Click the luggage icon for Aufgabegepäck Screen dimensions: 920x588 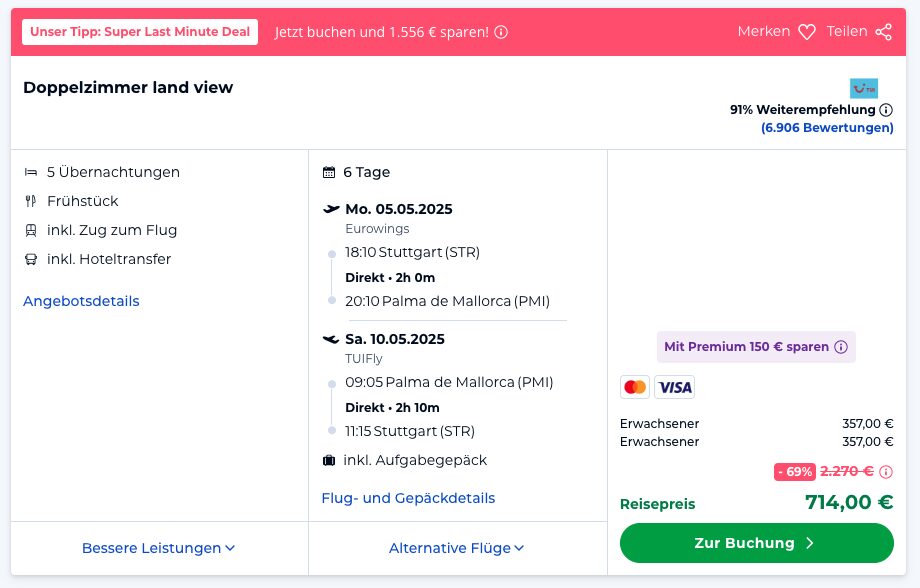(x=329, y=461)
